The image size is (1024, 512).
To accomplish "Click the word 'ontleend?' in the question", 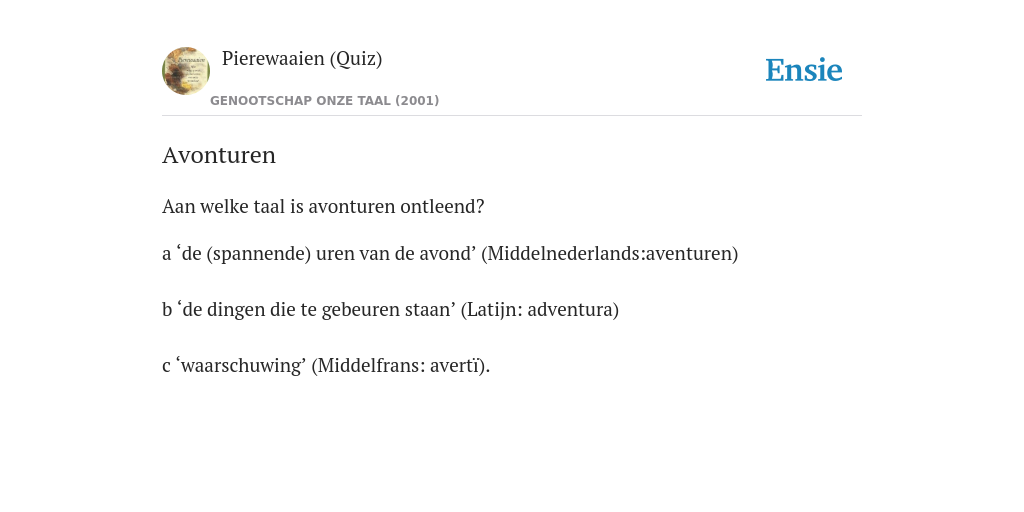I will (442, 206).
